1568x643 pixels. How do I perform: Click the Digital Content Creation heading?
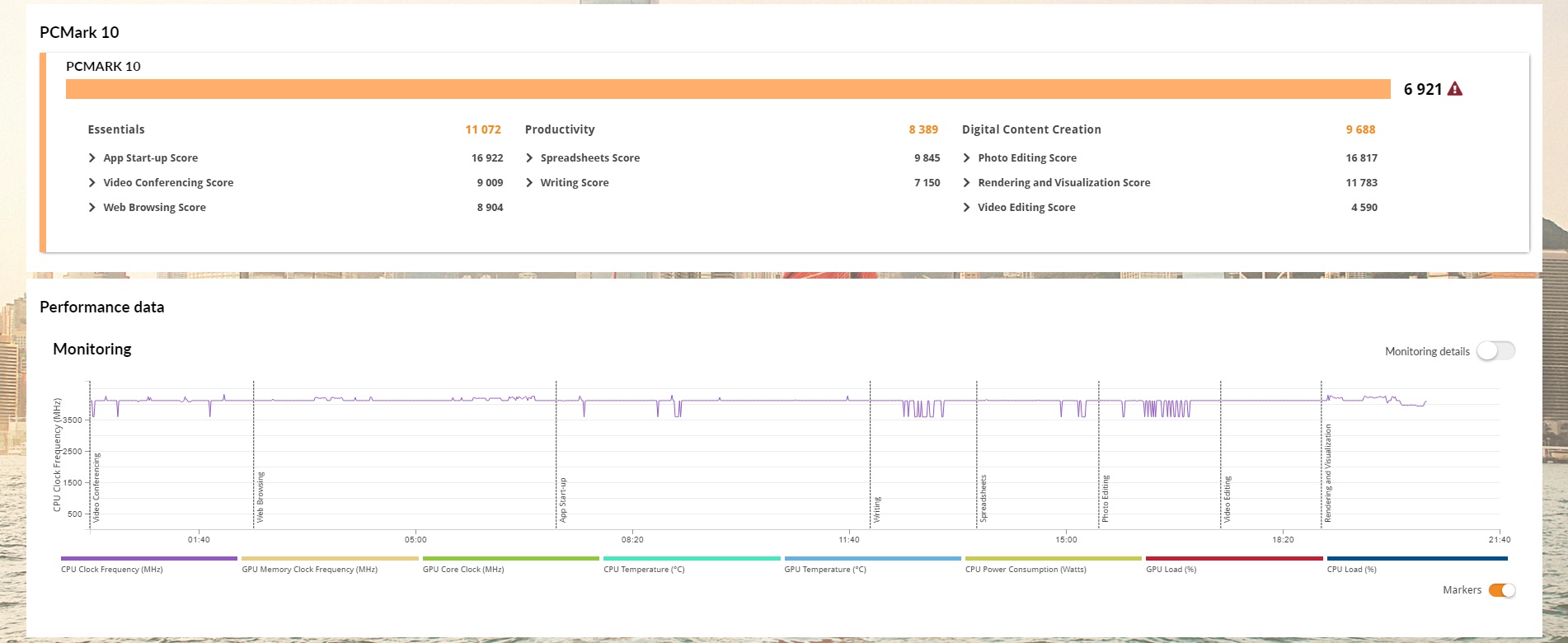pos(1031,129)
